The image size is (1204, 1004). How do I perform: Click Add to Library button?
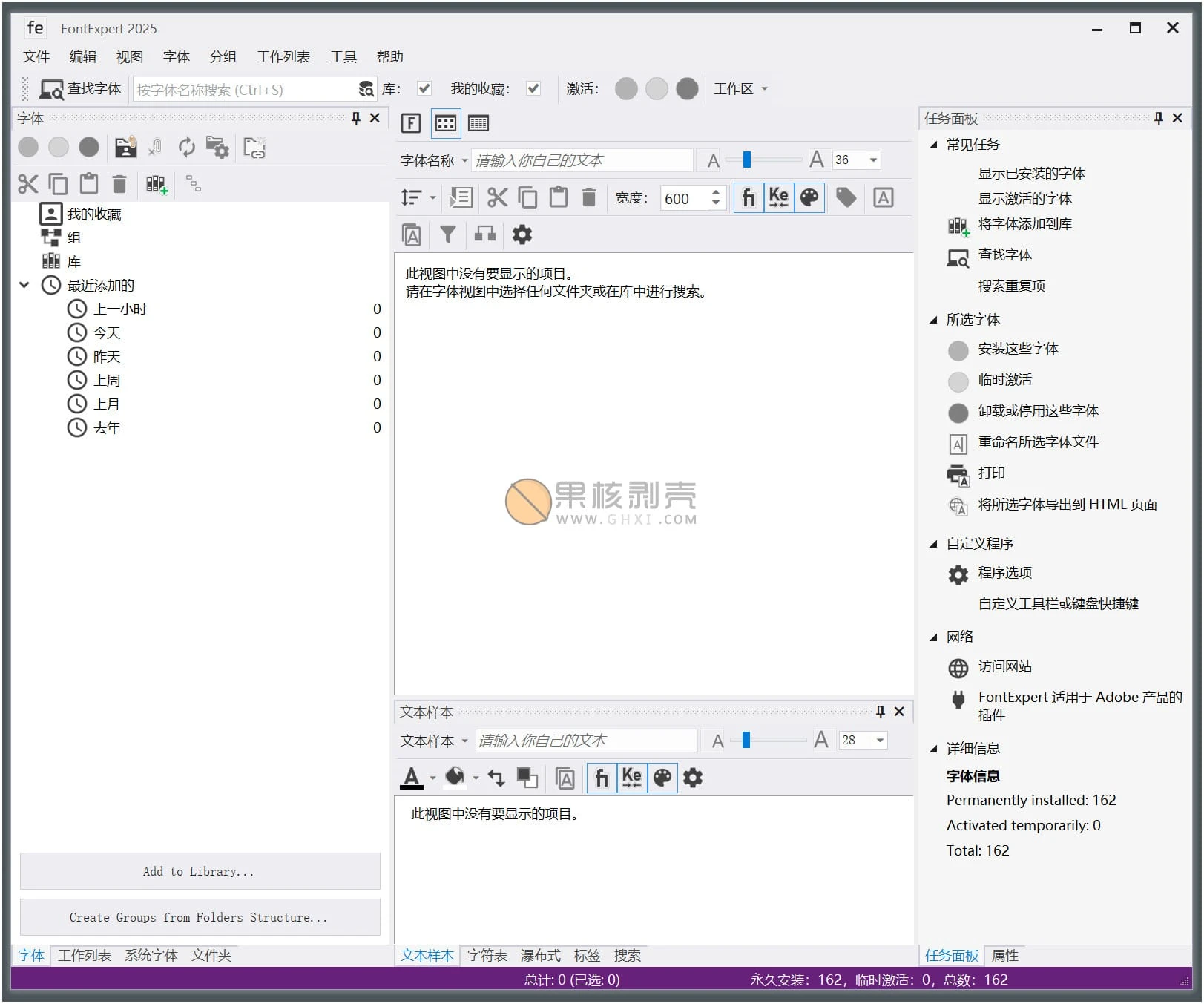pyautogui.click(x=200, y=871)
